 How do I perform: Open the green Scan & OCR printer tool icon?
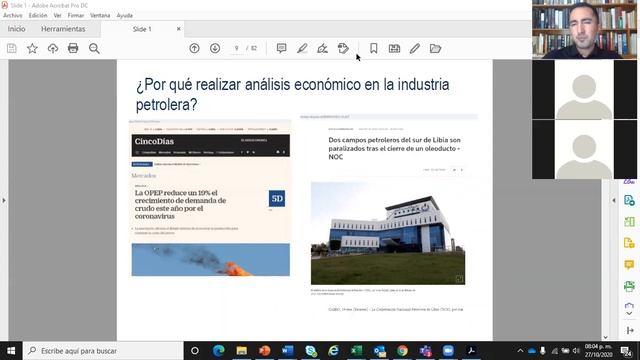[x=629, y=286]
